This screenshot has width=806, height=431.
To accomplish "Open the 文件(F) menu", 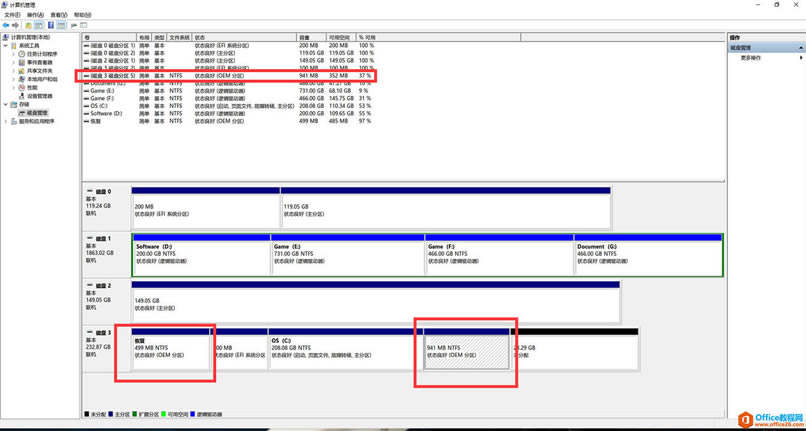I will click(12, 15).
